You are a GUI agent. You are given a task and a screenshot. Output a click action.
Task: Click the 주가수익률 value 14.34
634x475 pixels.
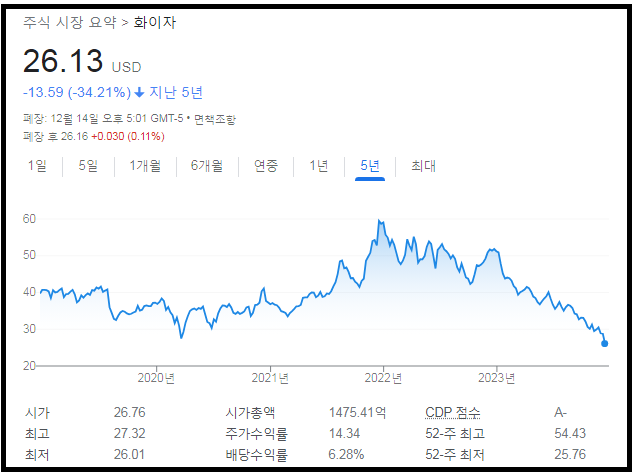[344, 434]
